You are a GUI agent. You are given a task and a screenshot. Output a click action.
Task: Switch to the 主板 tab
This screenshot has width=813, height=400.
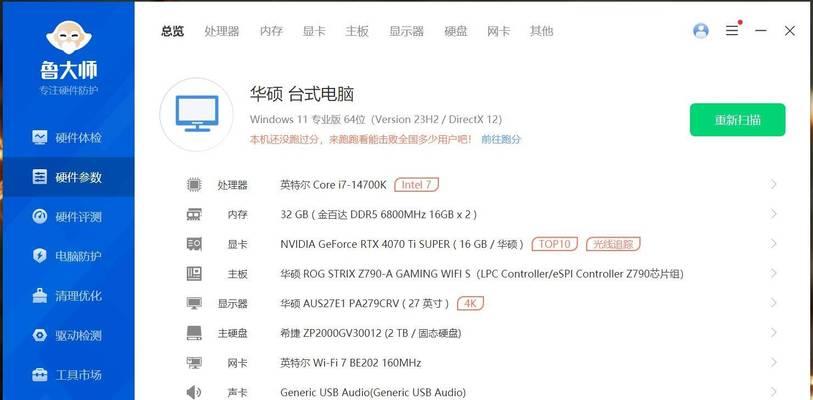coord(357,31)
